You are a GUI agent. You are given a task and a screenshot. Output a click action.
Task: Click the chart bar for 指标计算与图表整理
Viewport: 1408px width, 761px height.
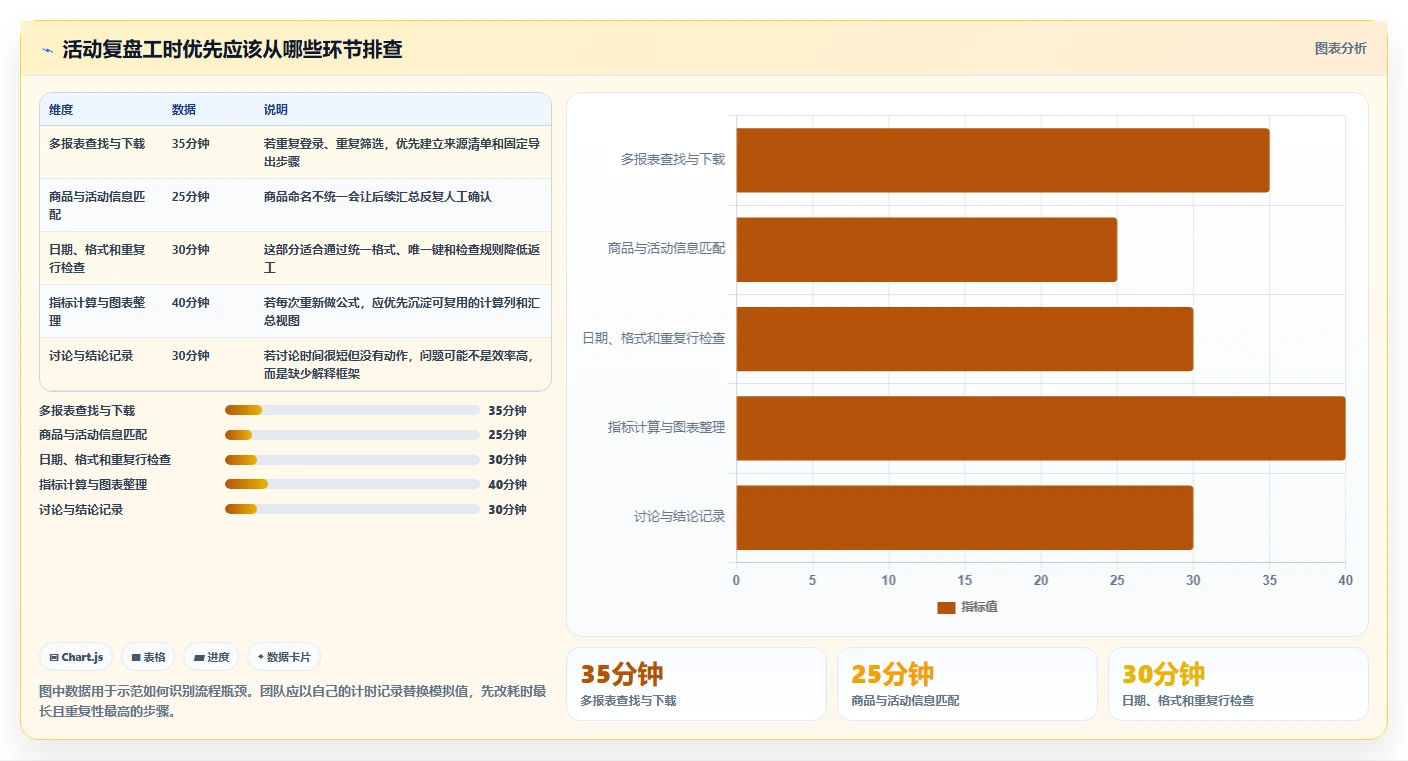coord(1041,428)
